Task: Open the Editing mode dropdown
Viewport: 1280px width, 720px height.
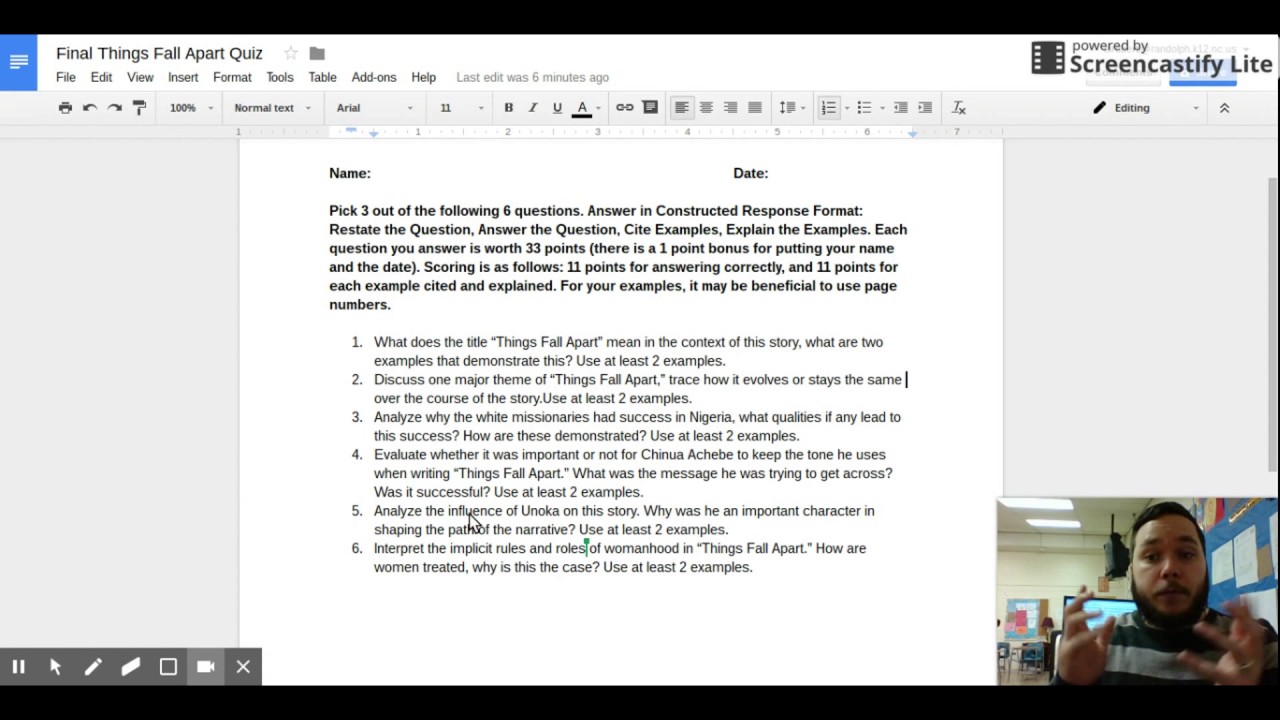Action: point(1146,107)
